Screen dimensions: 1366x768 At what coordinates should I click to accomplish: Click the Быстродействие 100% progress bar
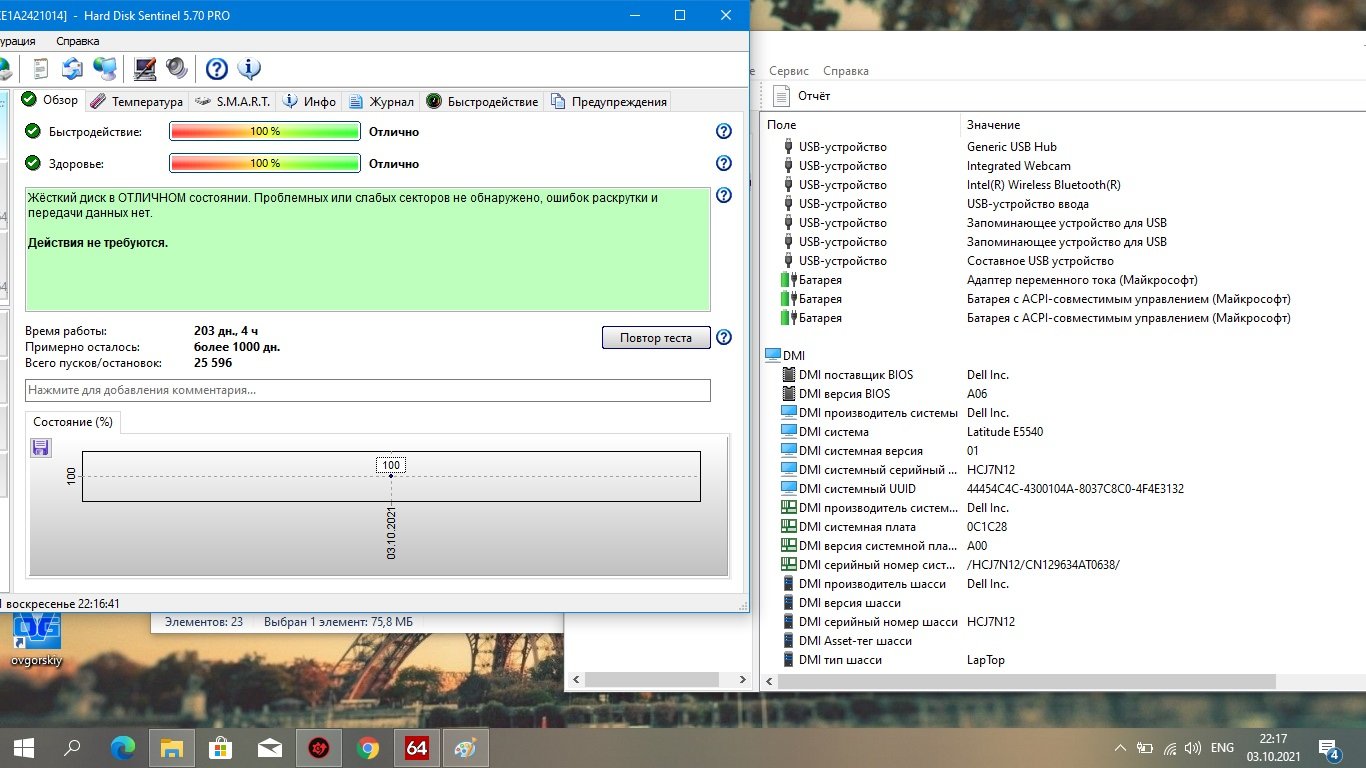265,131
